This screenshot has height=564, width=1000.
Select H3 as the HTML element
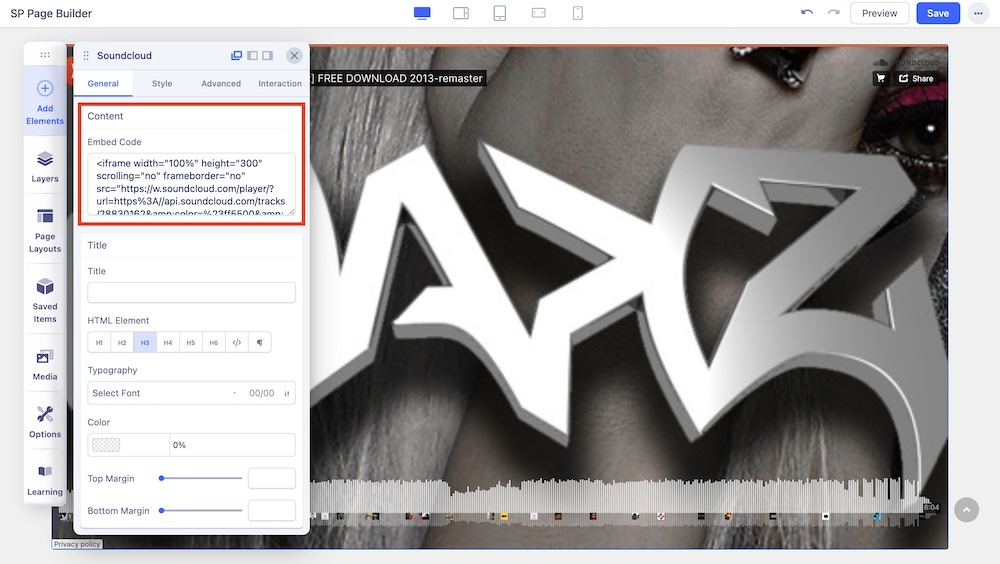pos(145,343)
